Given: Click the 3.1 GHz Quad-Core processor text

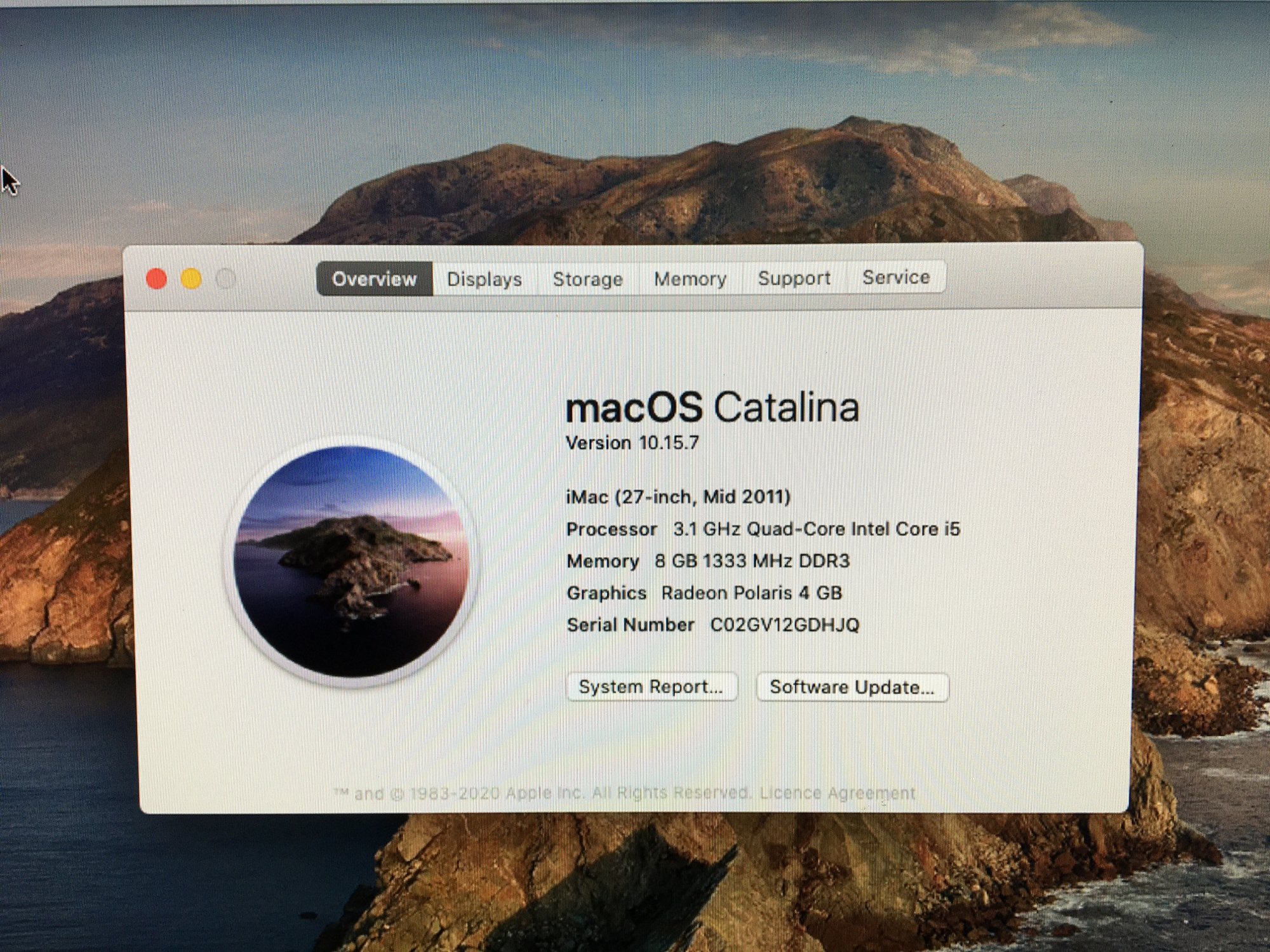Looking at the screenshot, I should point(816,529).
